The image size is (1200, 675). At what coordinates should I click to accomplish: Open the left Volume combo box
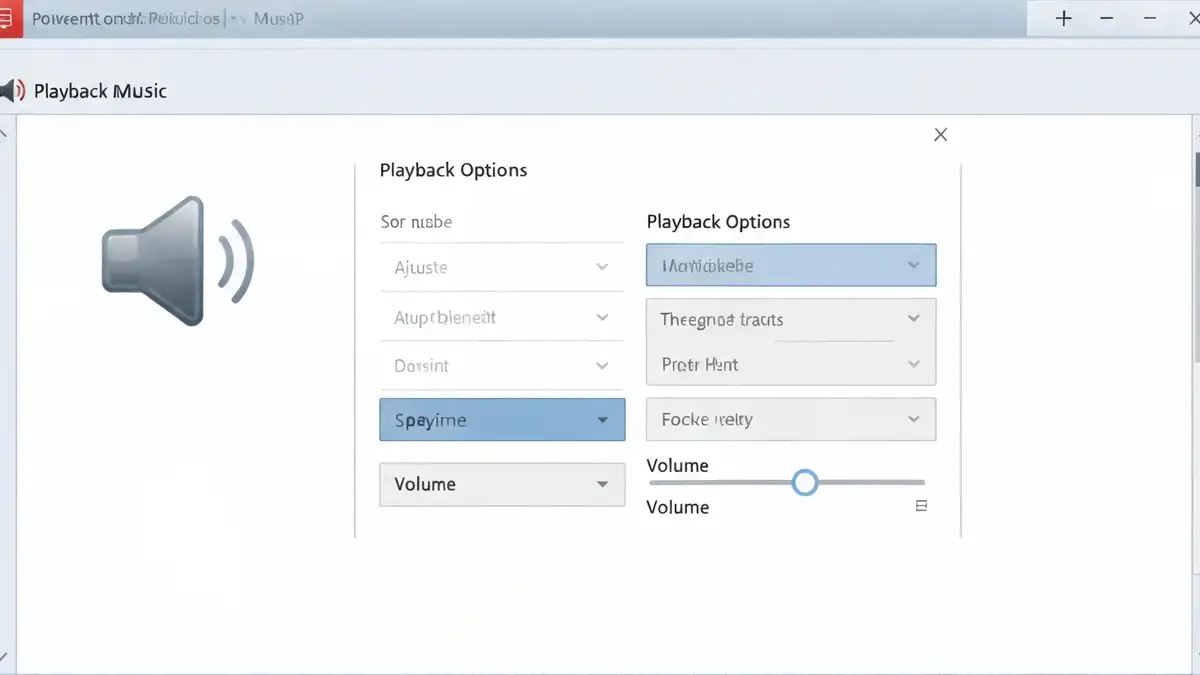pyautogui.click(x=502, y=484)
